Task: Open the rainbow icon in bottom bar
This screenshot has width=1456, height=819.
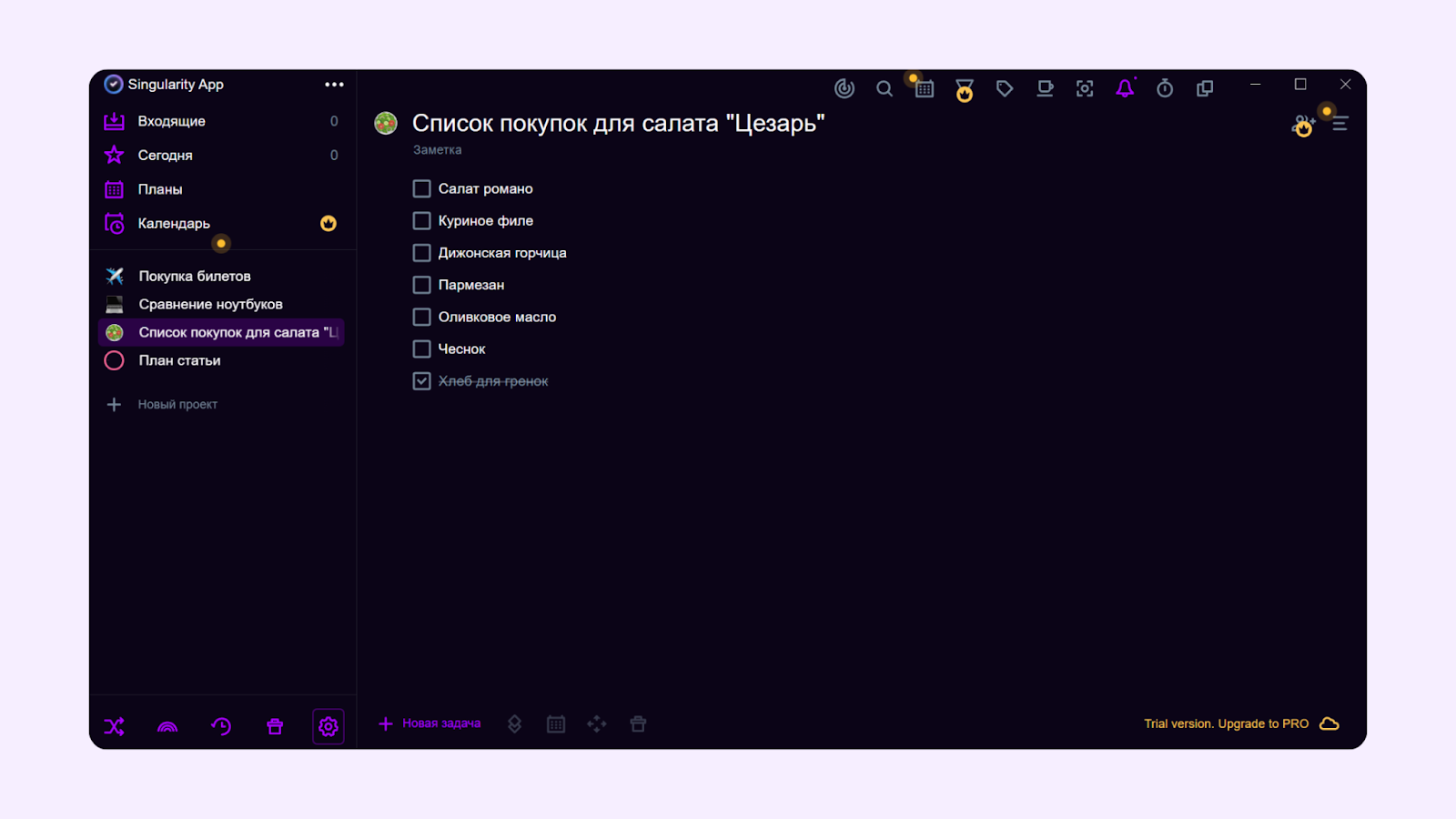Action: tap(167, 726)
